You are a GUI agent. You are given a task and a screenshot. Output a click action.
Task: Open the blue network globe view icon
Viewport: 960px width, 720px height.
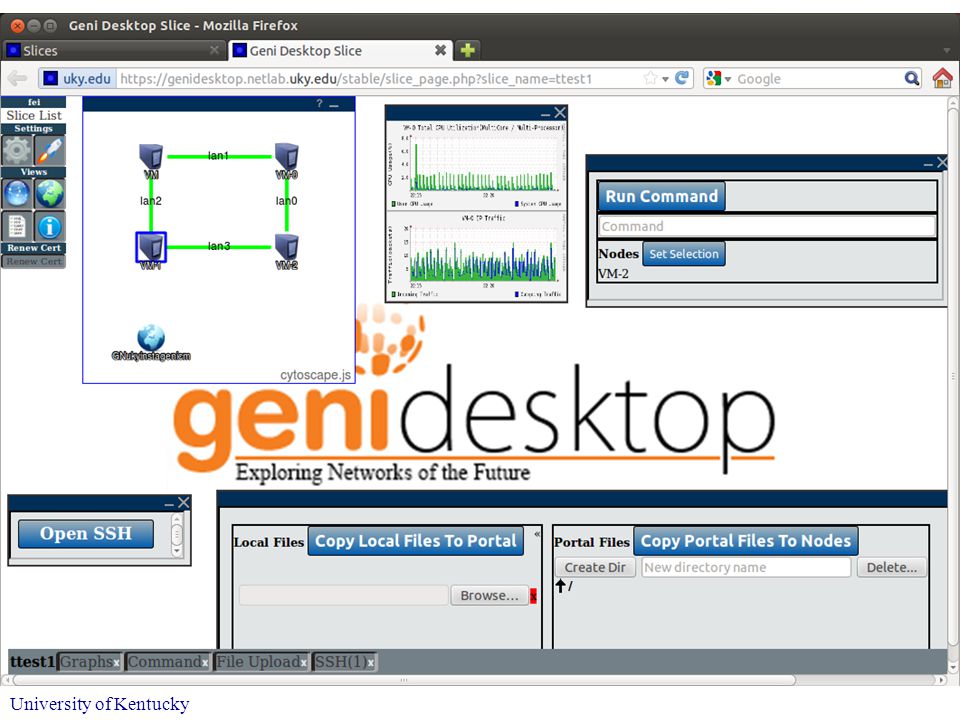coord(17,193)
